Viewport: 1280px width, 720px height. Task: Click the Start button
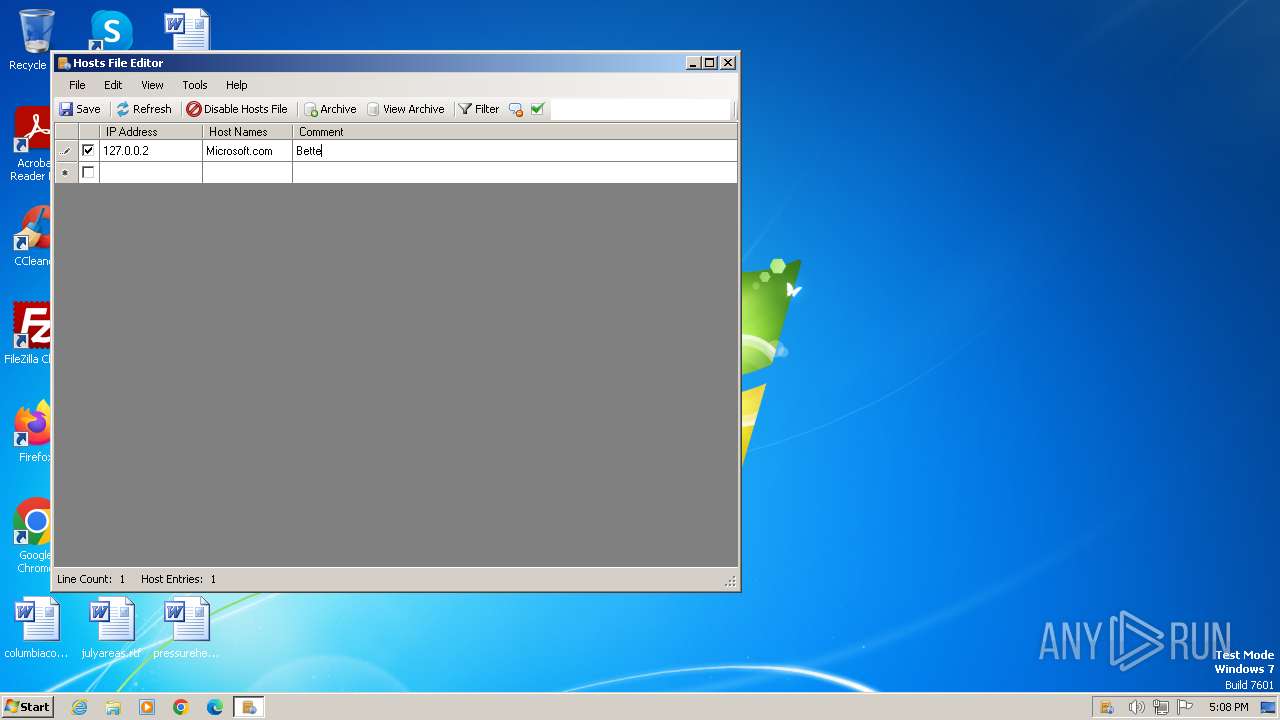tap(28, 706)
